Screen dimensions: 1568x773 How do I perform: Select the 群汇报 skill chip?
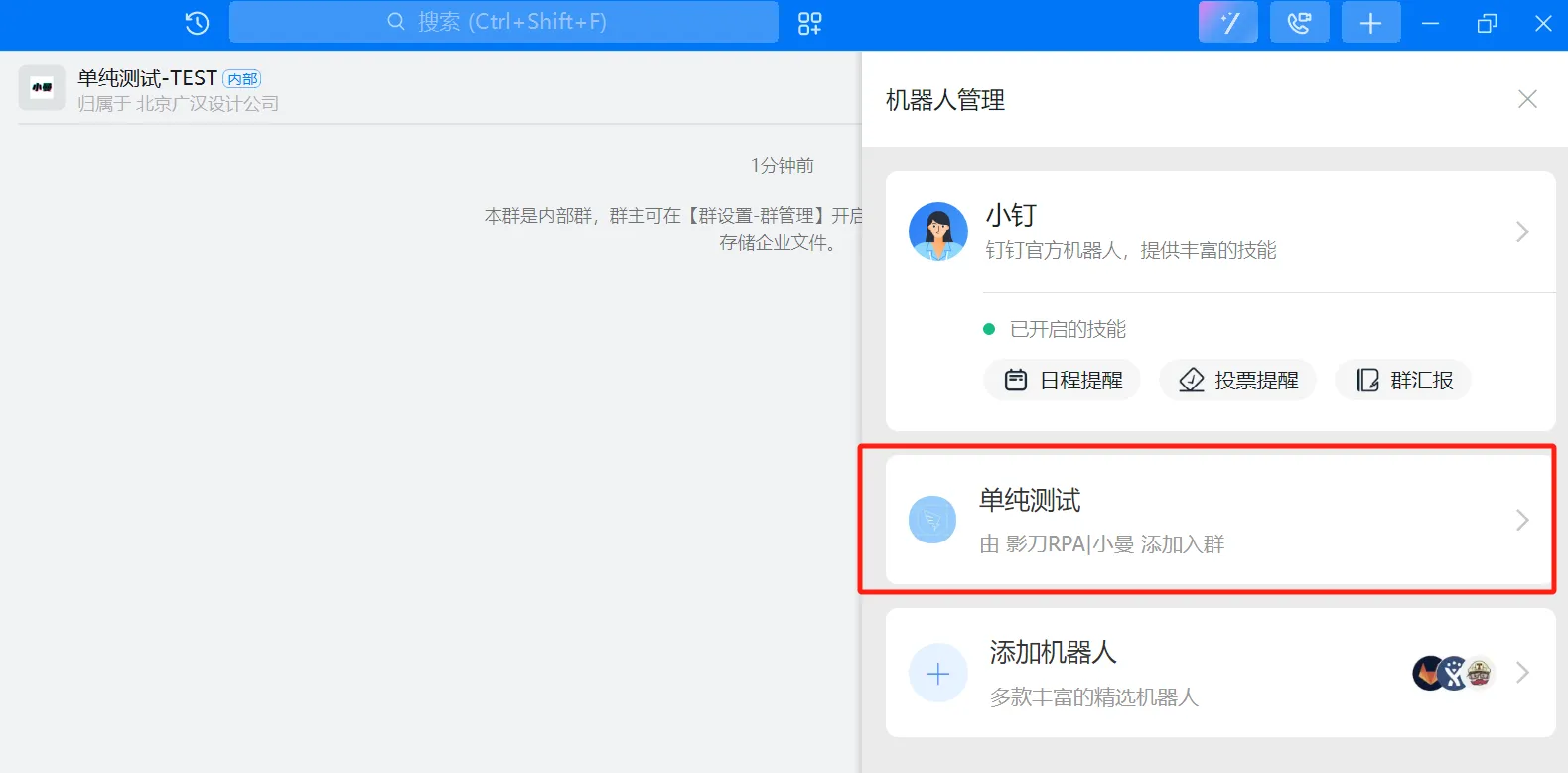click(x=1403, y=381)
